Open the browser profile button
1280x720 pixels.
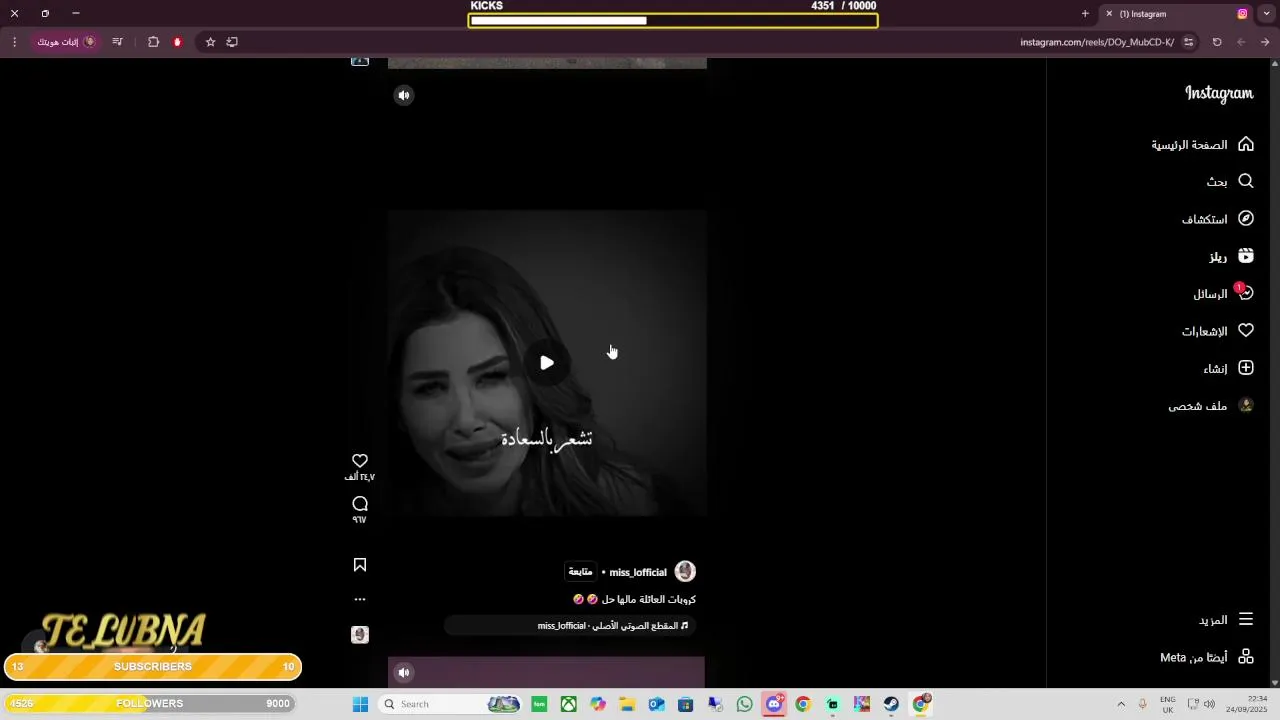66,42
